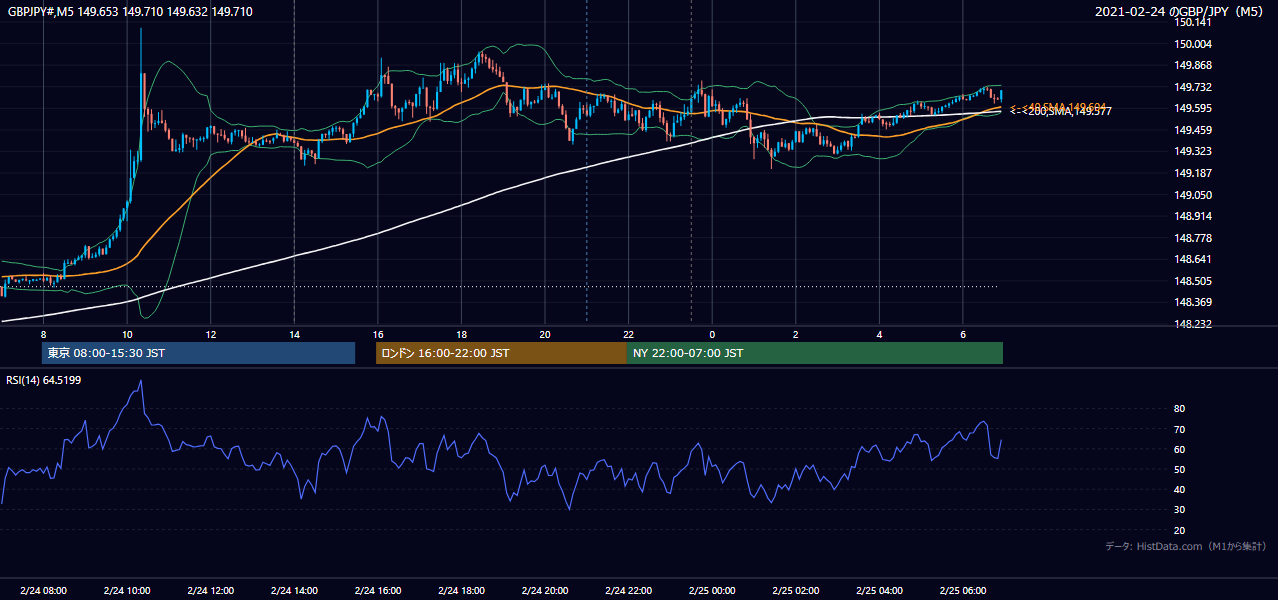Click price axis label 148.505
Image resolution: width=1278 pixels, height=600 pixels.
point(1193,281)
